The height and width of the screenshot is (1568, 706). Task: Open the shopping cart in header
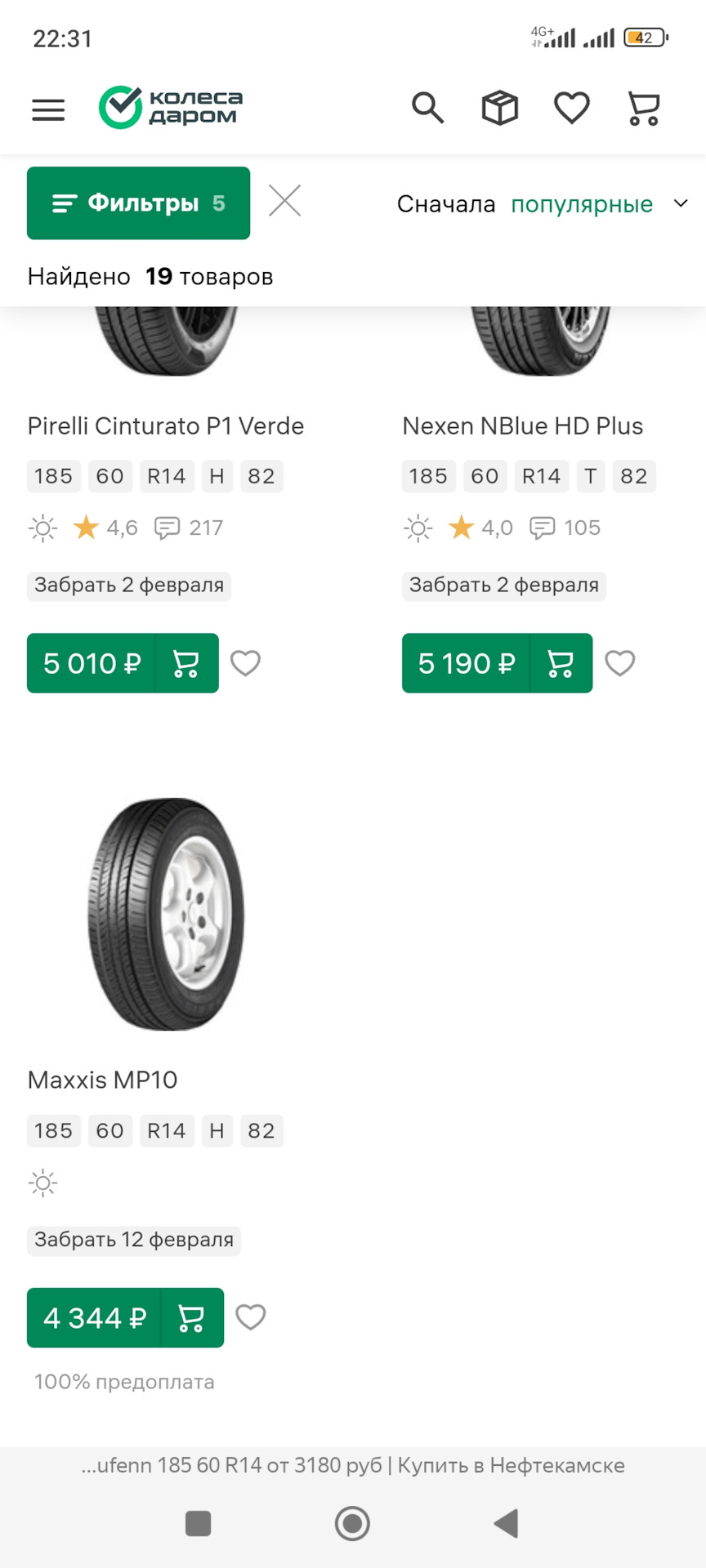[643, 108]
